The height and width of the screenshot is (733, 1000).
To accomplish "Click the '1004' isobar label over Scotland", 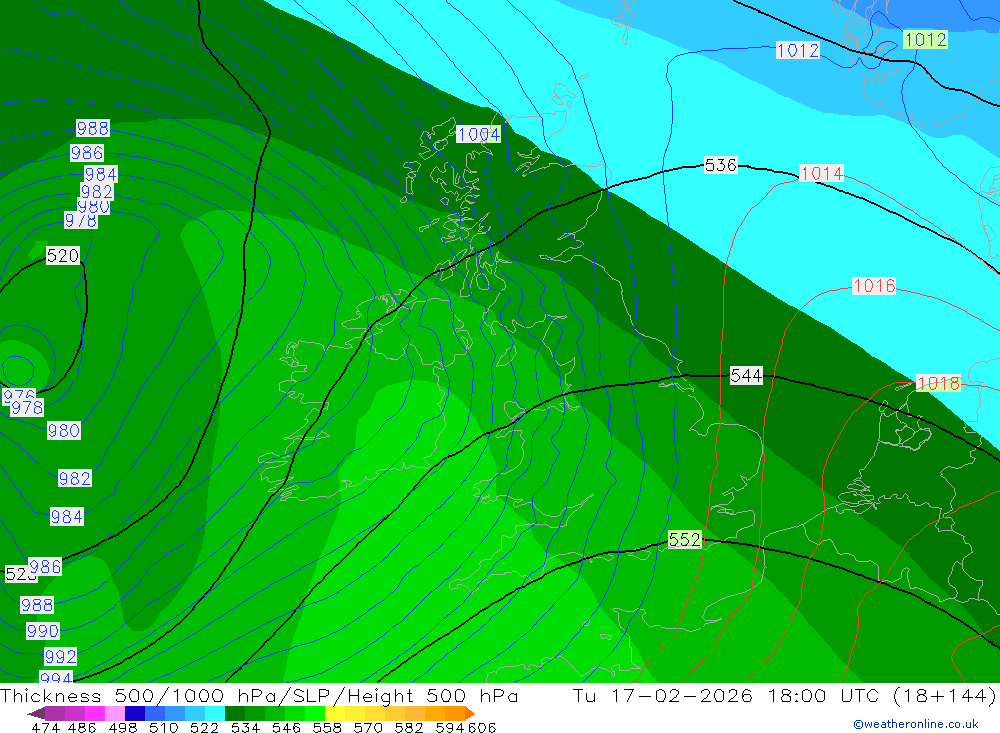I will (x=478, y=134).
